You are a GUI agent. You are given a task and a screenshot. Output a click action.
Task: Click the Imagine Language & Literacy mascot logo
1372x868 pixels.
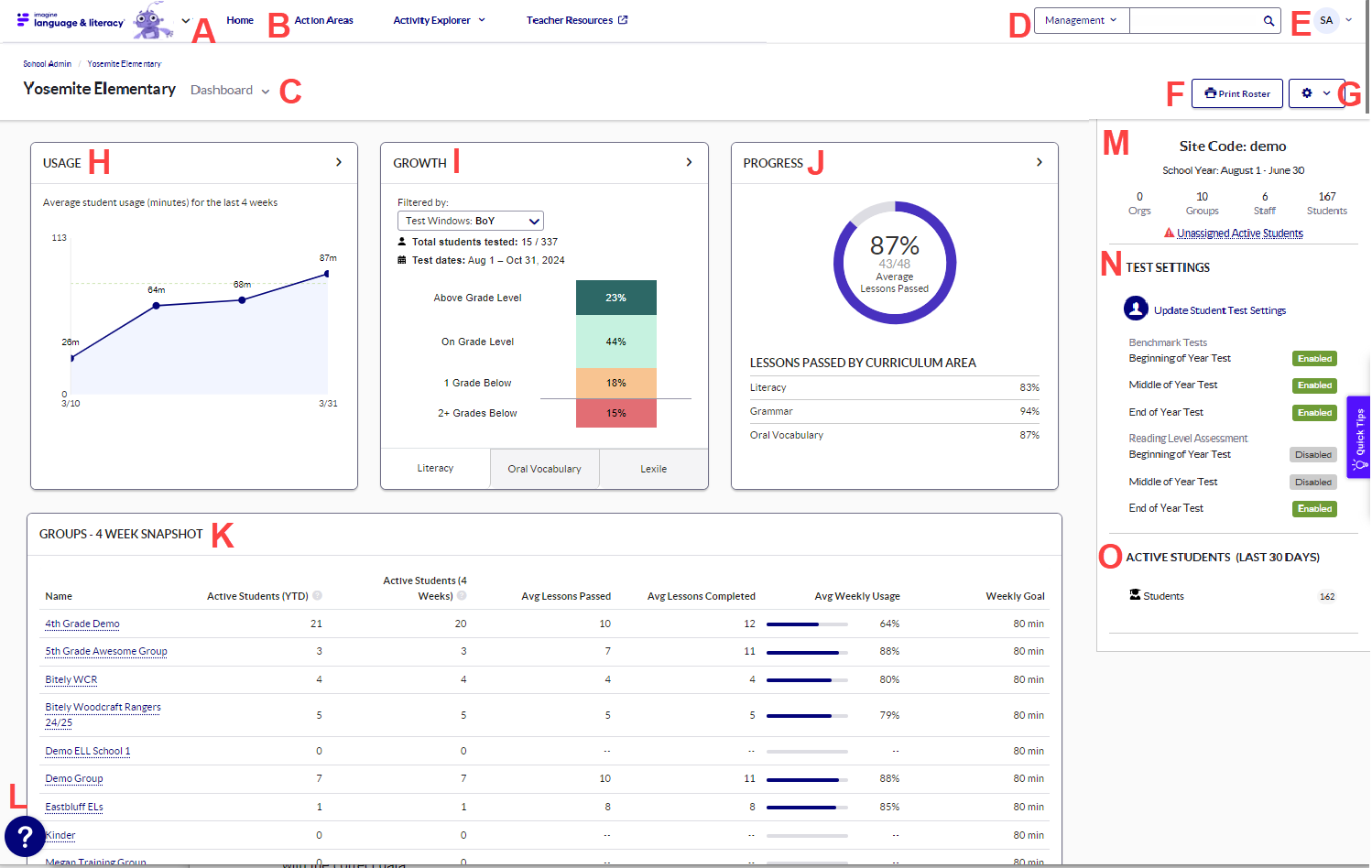tap(149, 20)
